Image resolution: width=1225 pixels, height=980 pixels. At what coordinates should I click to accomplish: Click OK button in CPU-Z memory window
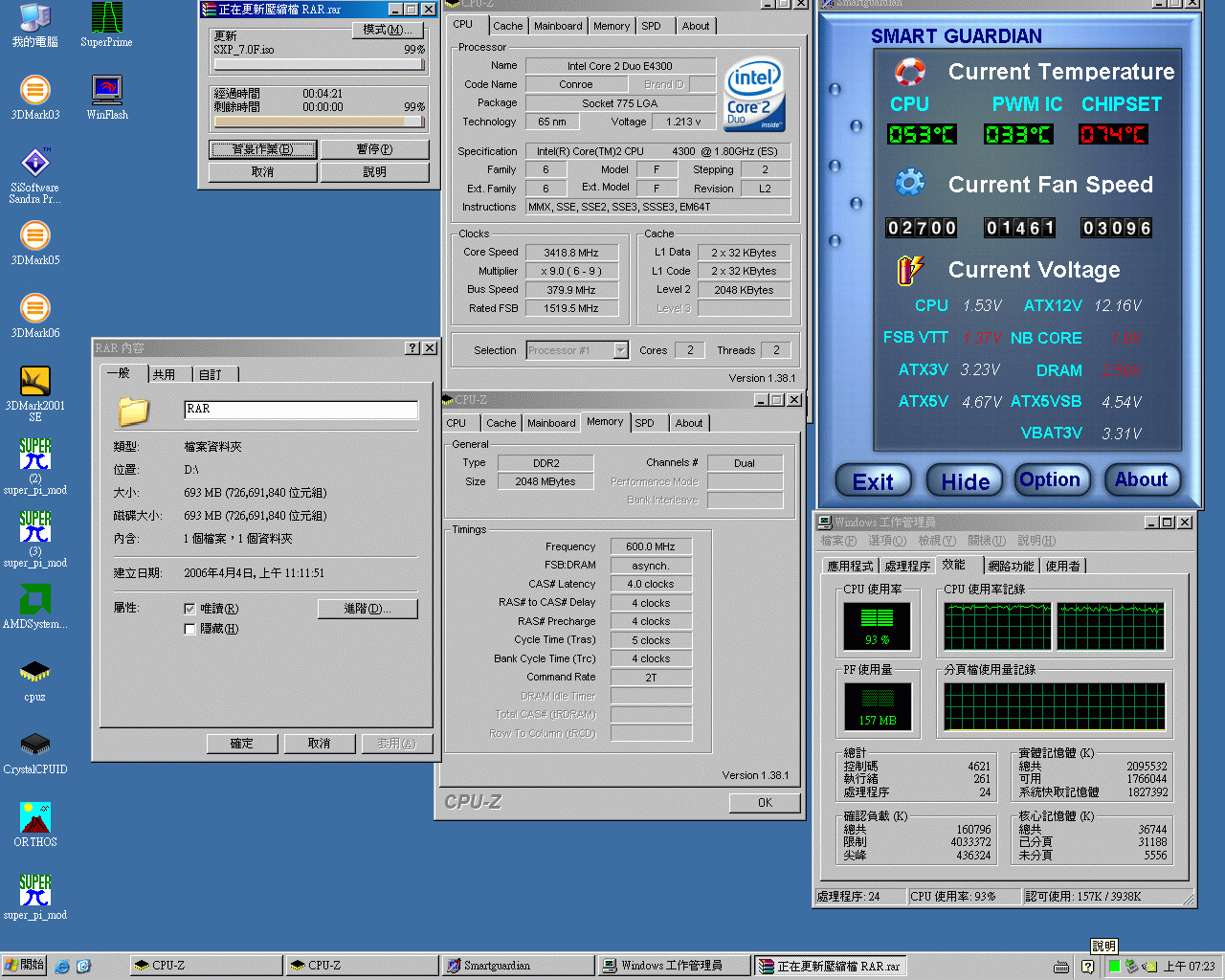(x=765, y=803)
